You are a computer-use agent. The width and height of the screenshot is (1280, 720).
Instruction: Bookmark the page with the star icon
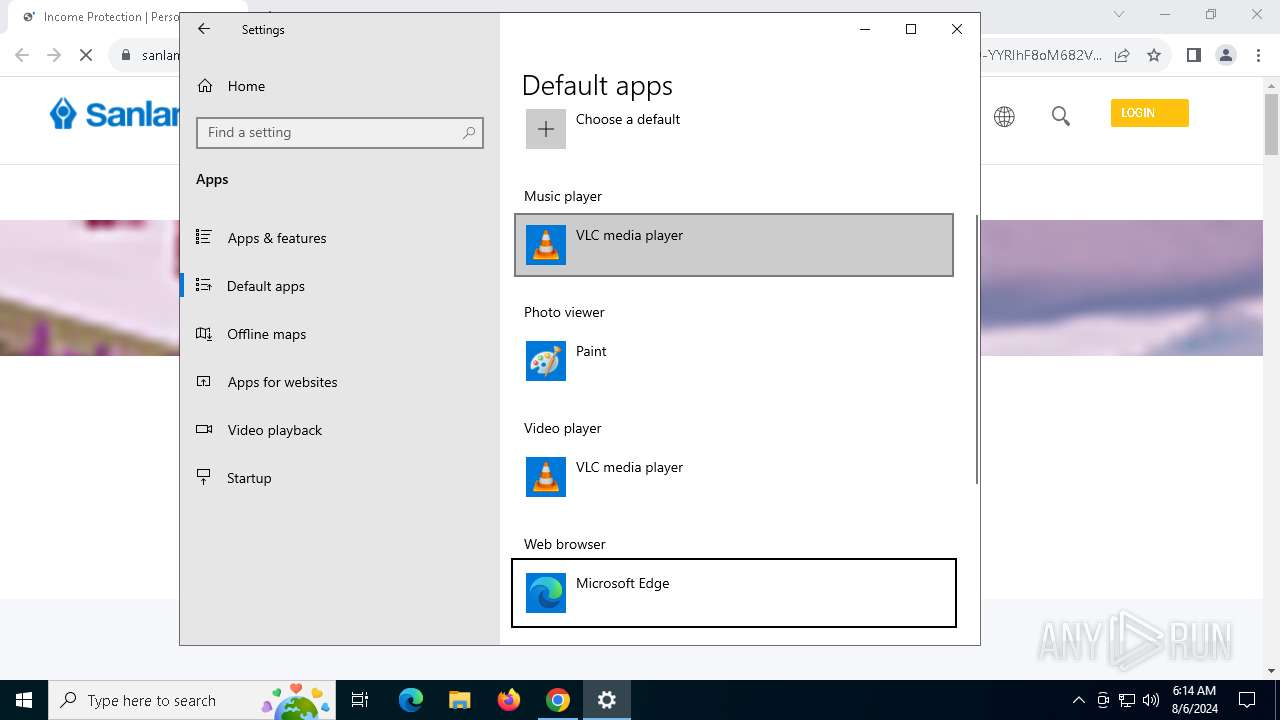coord(1154,55)
